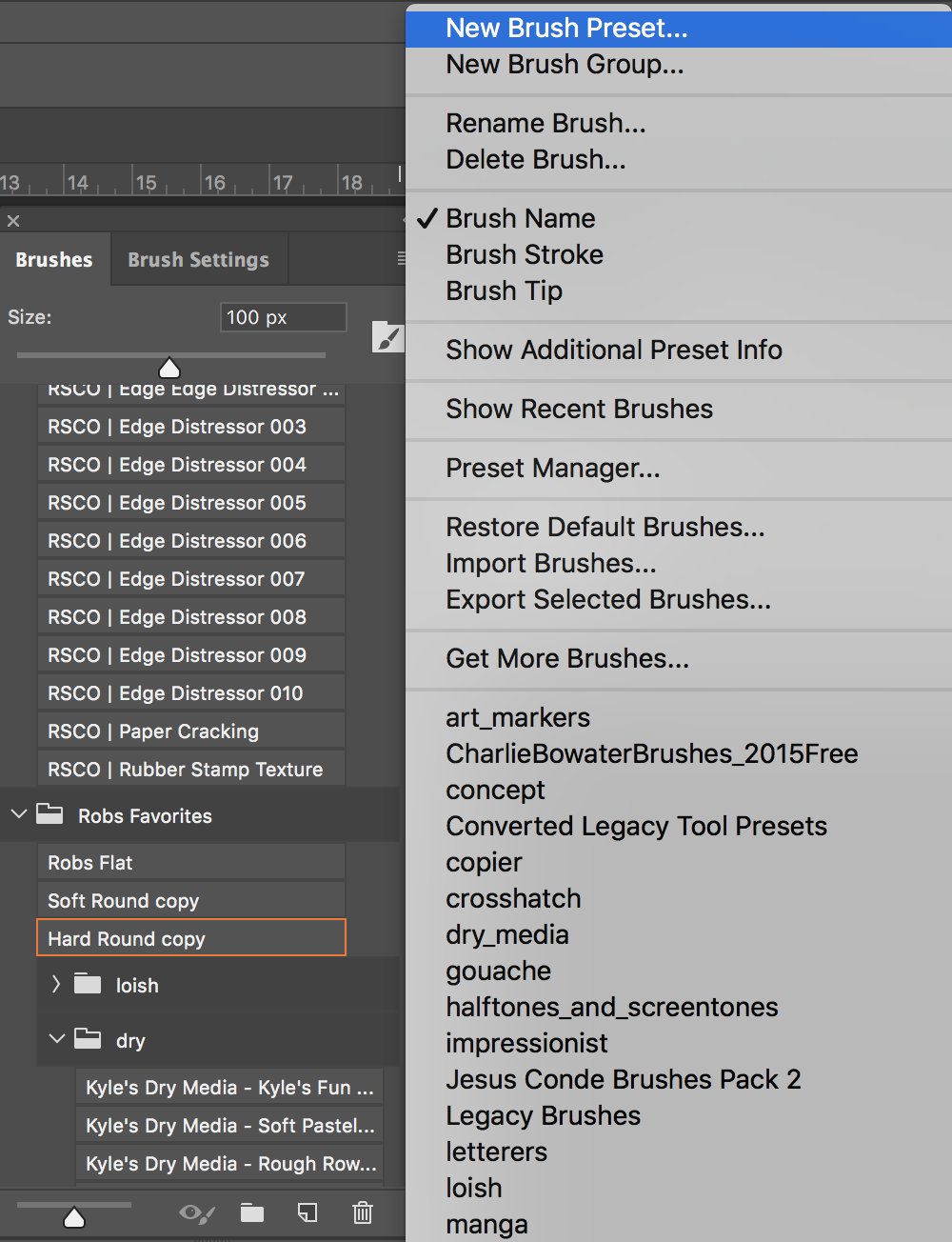Toggle Show Recent Brushes
Viewport: 952px width, 1242px height.
click(x=679, y=410)
